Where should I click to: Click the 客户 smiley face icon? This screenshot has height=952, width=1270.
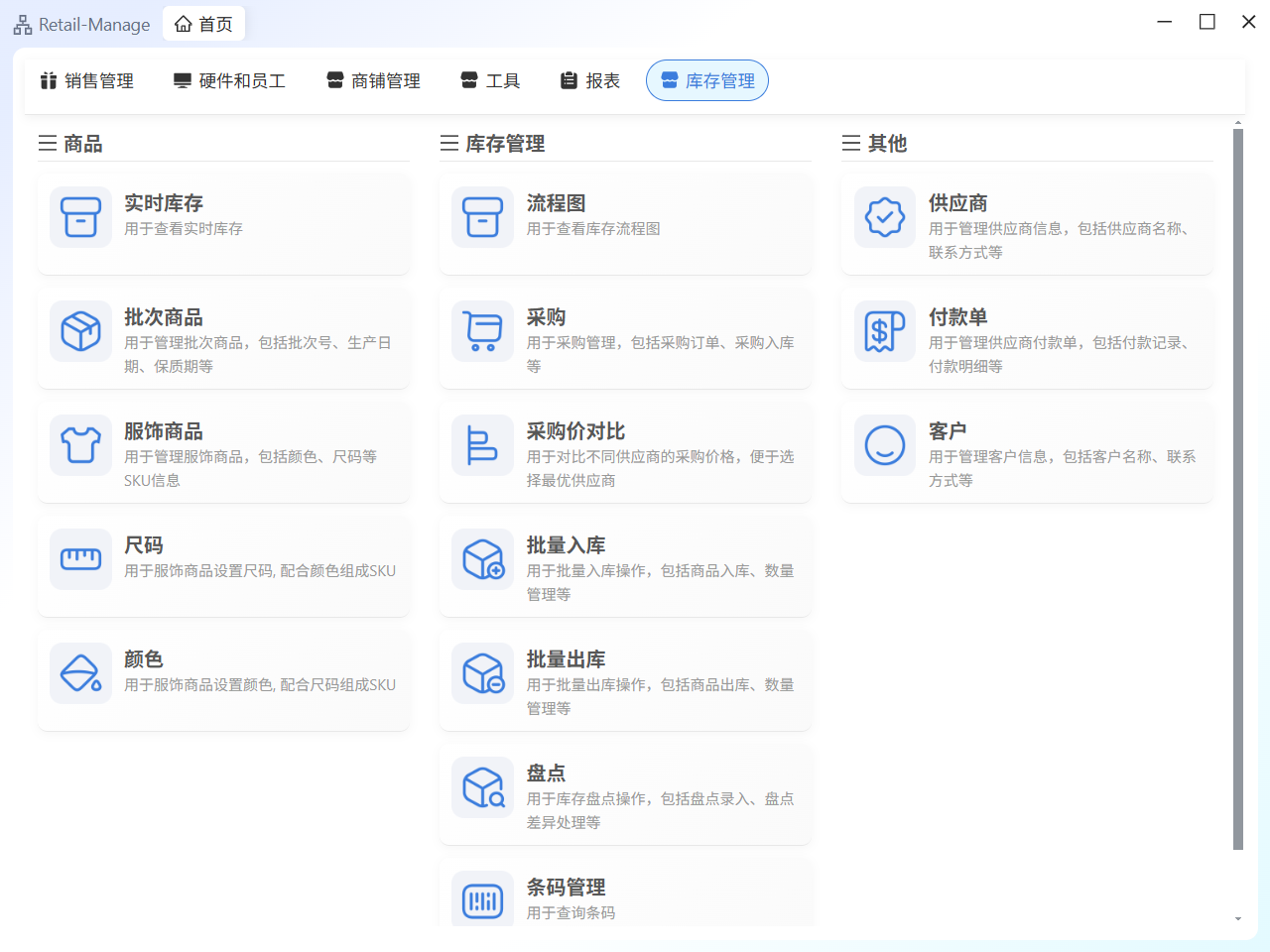[884, 445]
